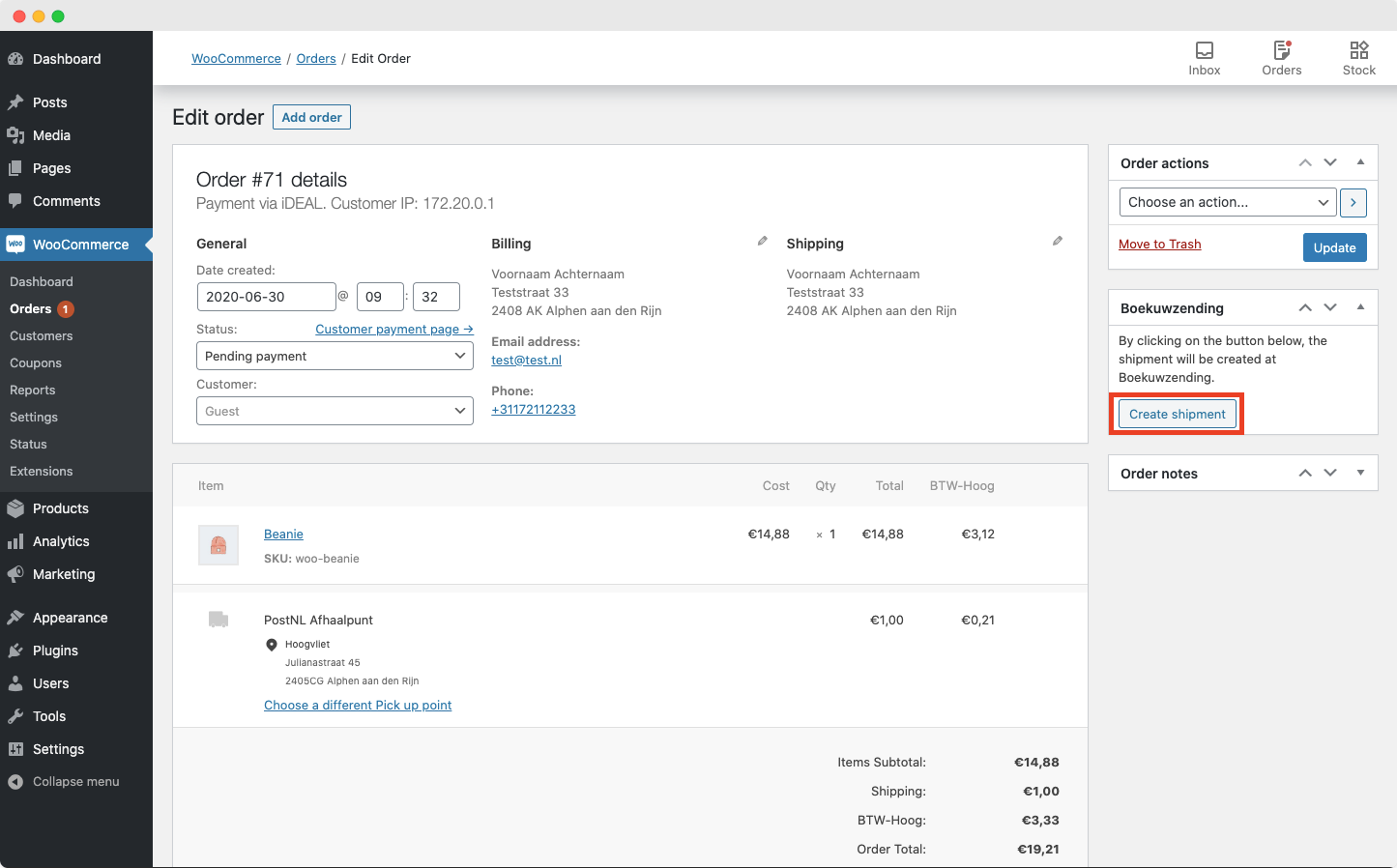Click the WooCommerce logo icon in sidebar
This screenshot has height=868, width=1397.
tap(15, 245)
